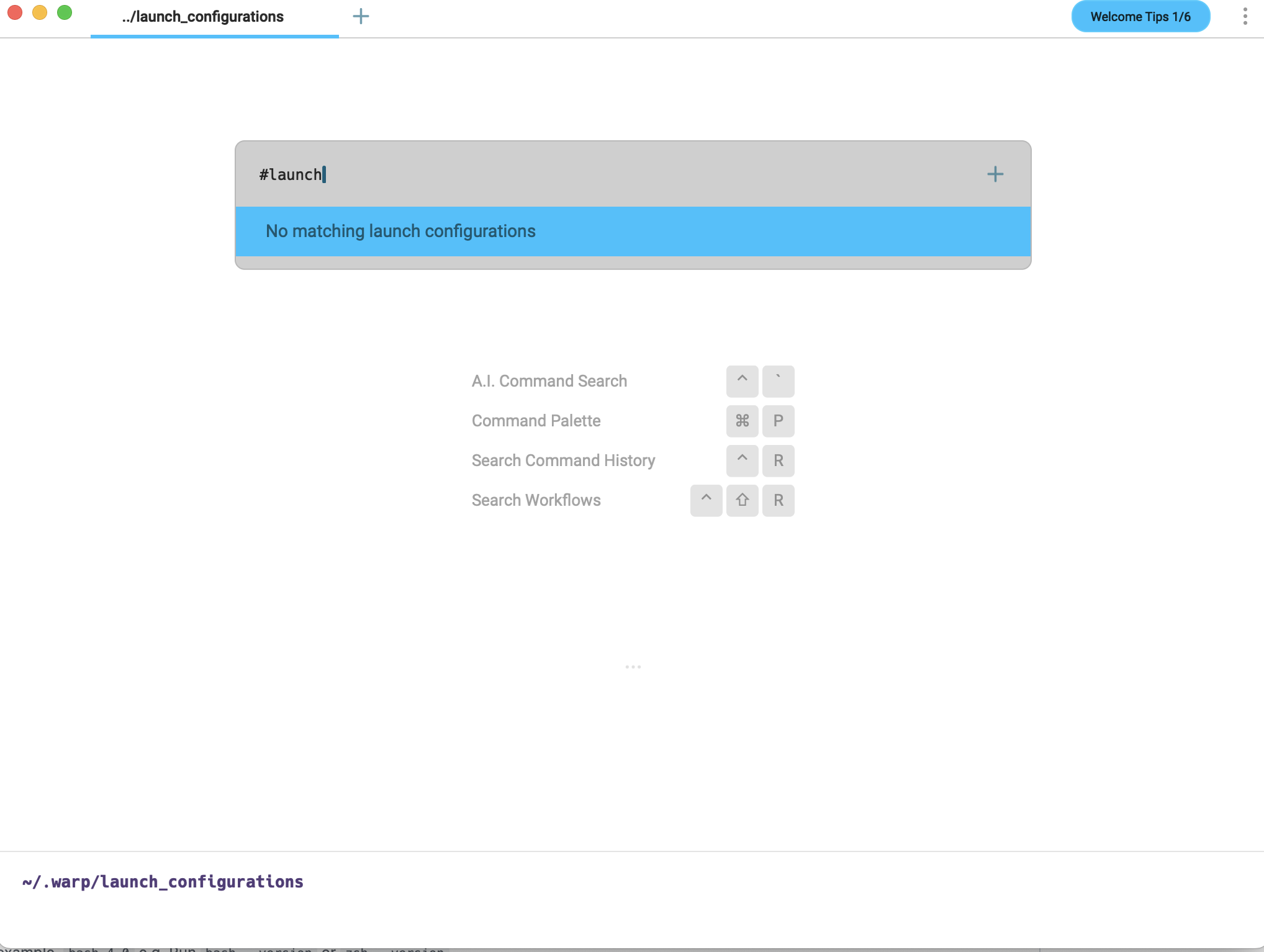Click the ellipsis indicator in the center area
This screenshot has height=952, width=1264.
(633, 667)
